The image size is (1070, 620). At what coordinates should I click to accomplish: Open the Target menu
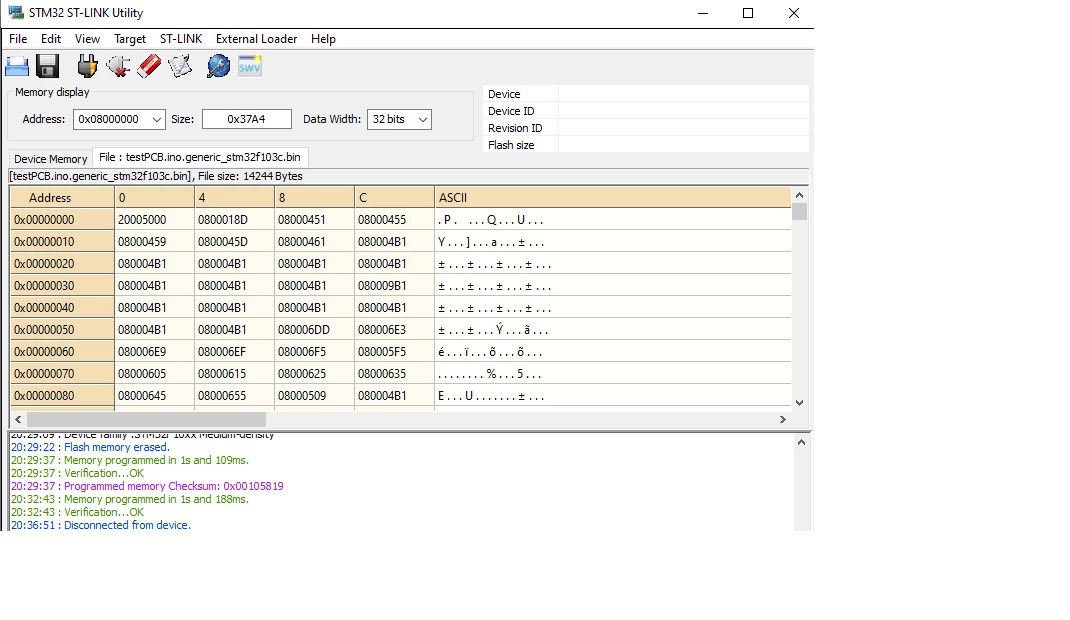[x=130, y=39]
